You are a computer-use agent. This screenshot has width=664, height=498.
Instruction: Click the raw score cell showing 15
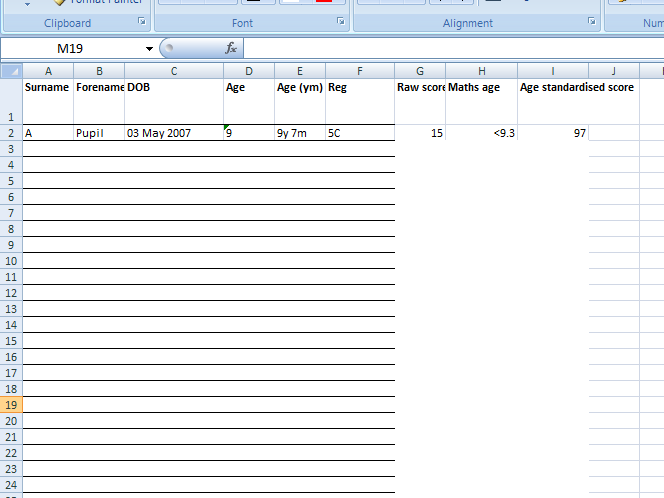point(420,133)
